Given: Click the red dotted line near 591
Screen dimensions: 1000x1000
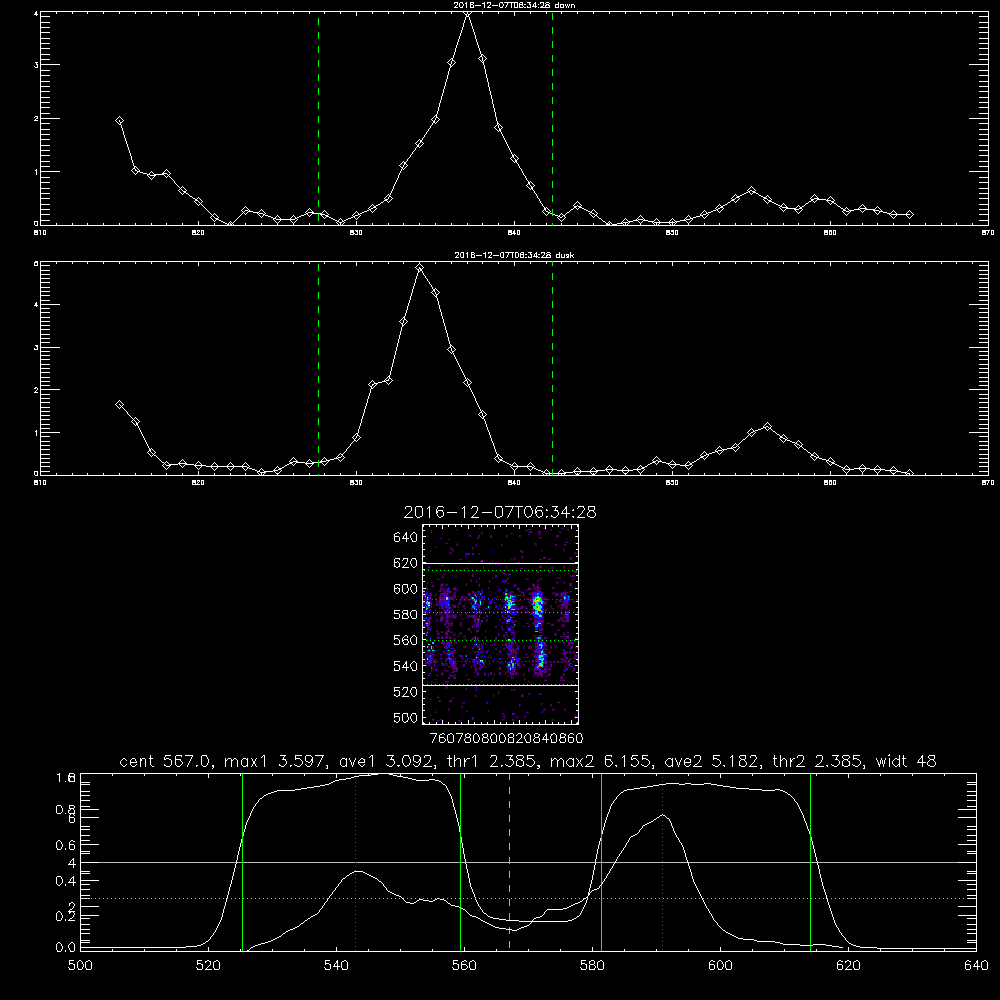Looking at the screenshot, I should click(x=663, y=861).
